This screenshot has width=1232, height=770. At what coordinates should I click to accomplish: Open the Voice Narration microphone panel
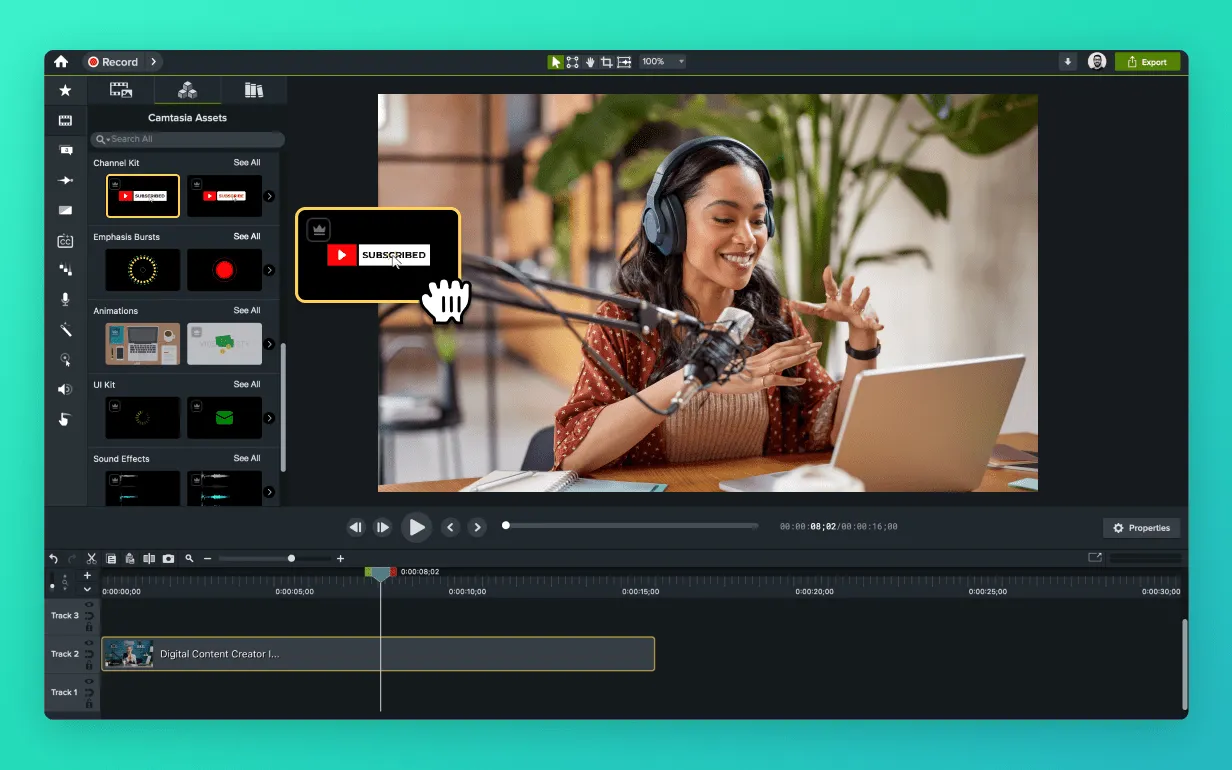[x=65, y=299]
